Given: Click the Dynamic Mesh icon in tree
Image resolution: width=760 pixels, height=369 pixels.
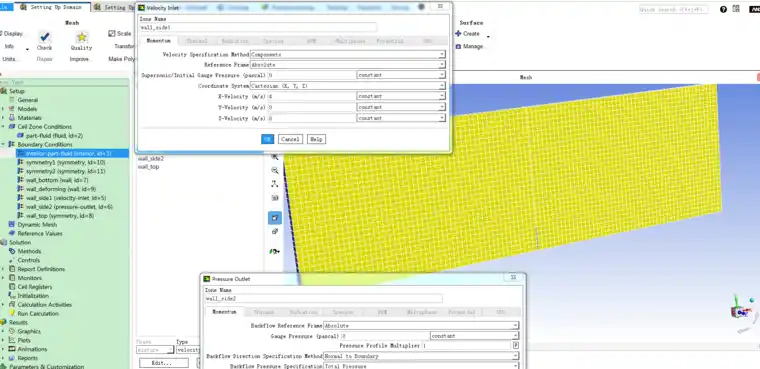Looking at the screenshot, I should (x=12, y=225).
